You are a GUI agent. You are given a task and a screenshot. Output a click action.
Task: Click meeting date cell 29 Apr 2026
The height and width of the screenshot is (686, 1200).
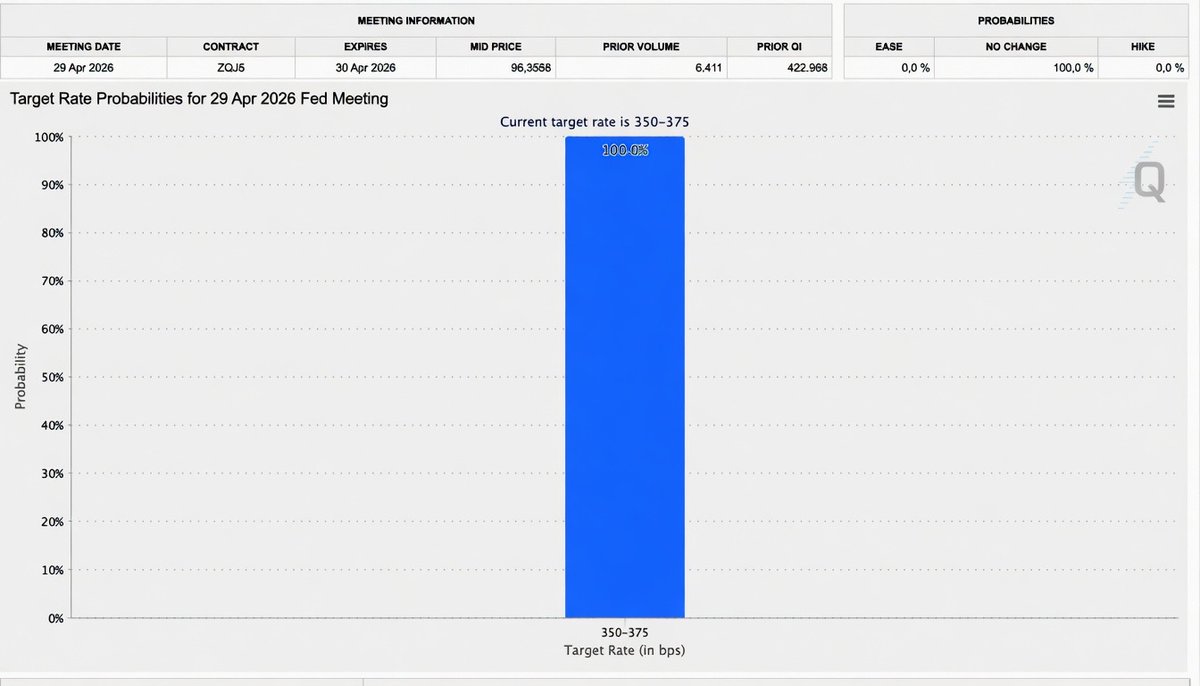83,67
